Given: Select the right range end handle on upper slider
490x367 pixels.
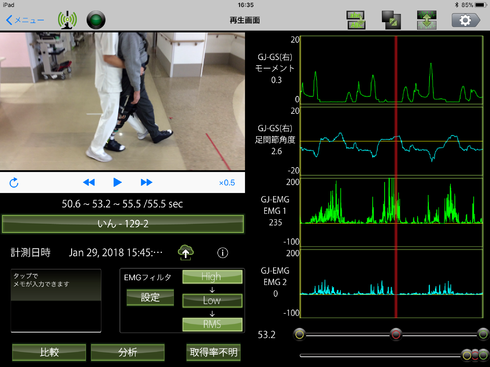Looking at the screenshot, I should pos(483,334).
